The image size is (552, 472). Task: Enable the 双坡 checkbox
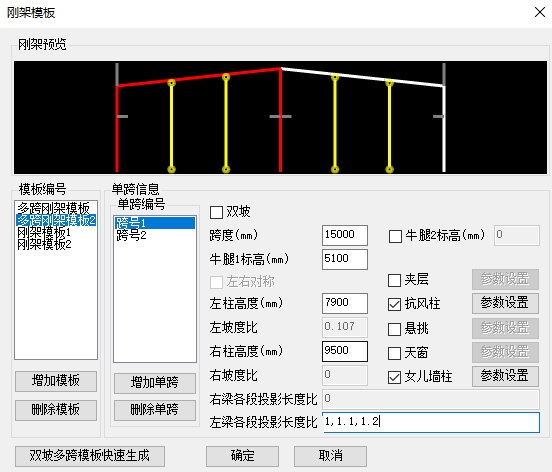(x=216, y=212)
